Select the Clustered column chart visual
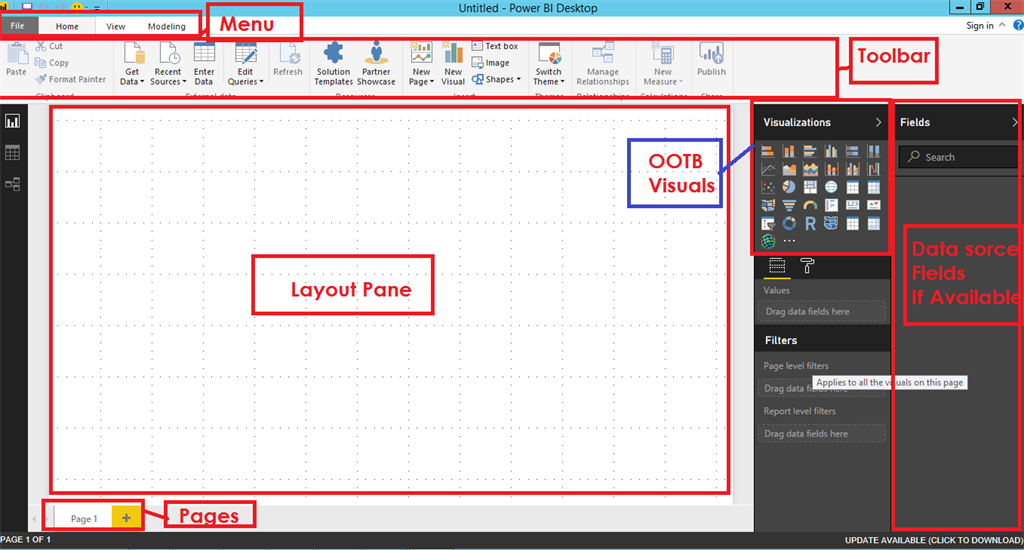 click(x=831, y=152)
